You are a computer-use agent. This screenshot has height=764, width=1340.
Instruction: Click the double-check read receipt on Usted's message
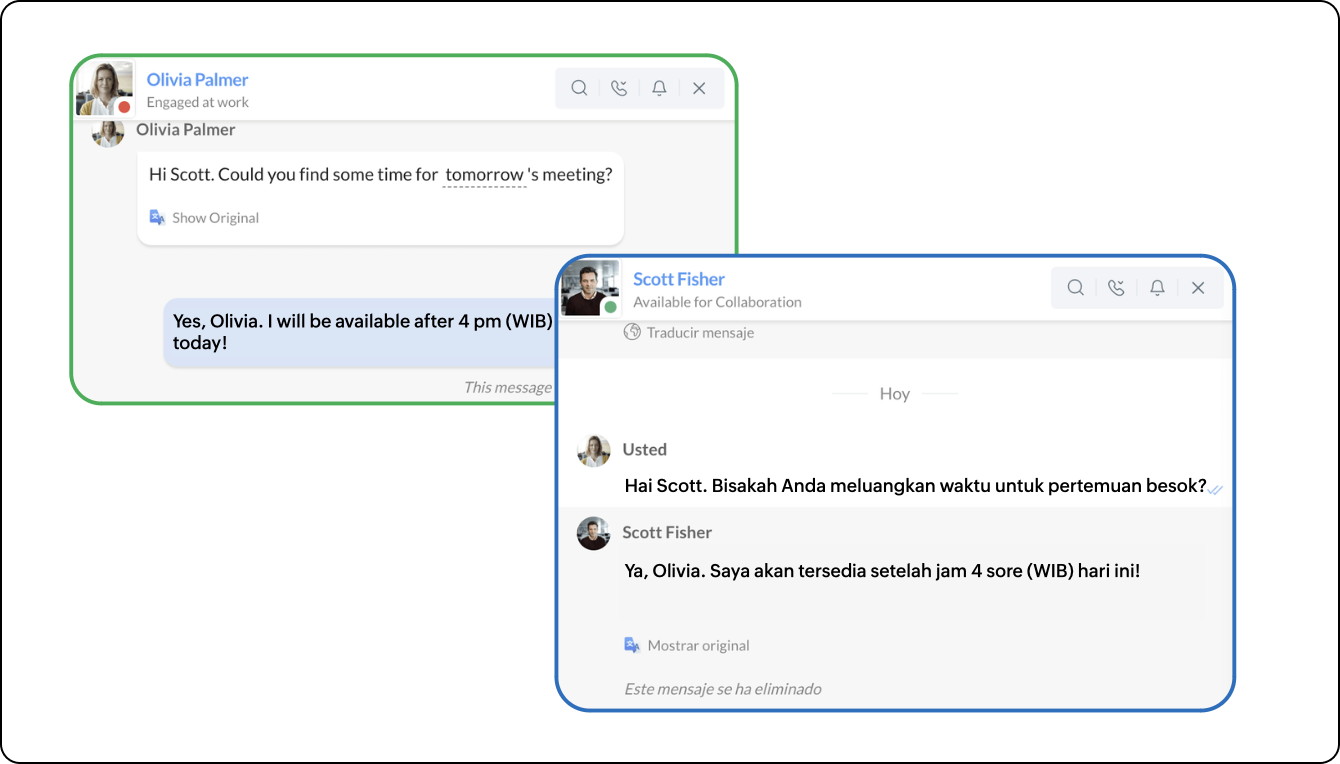[1217, 489]
